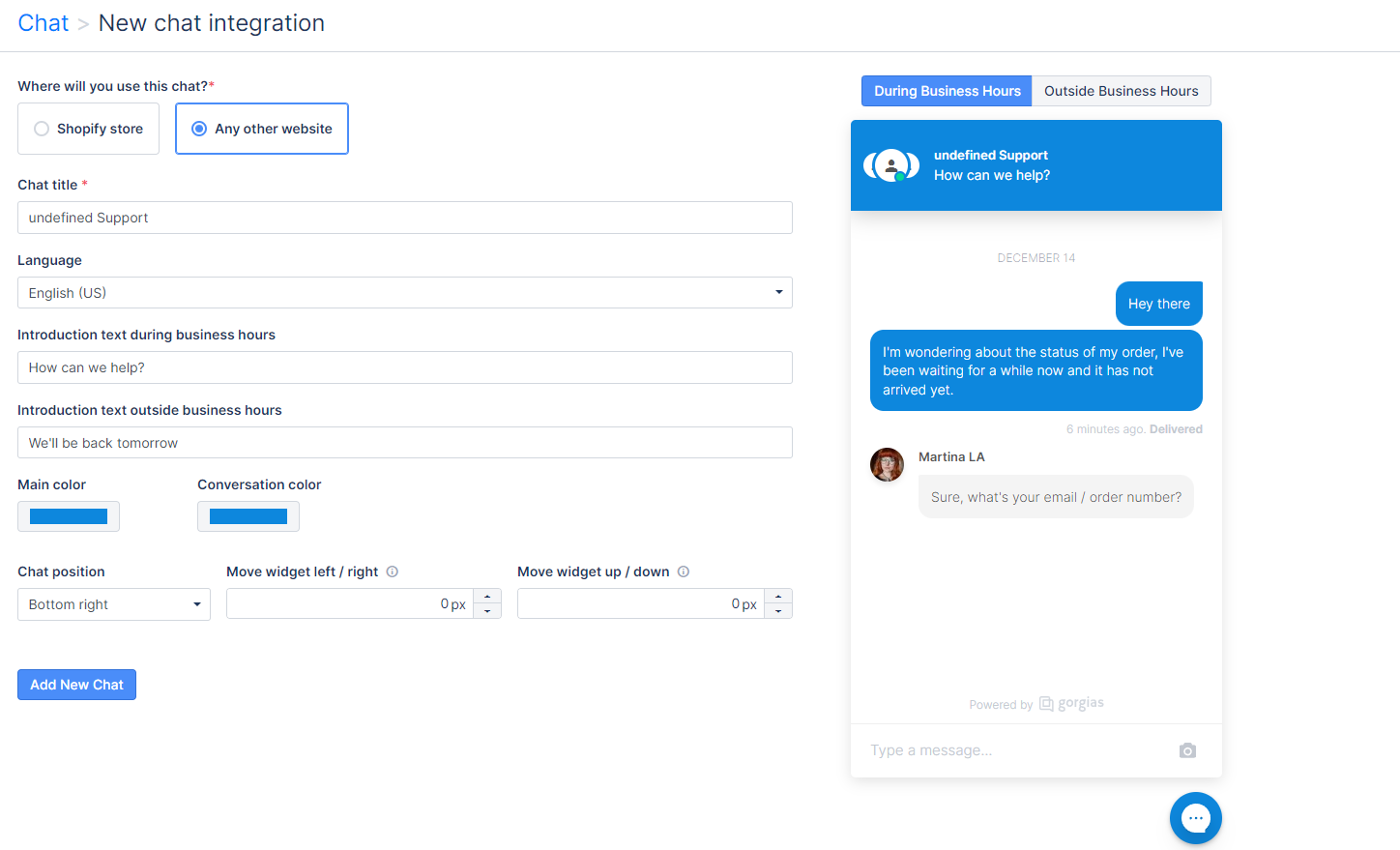Open the floating chat bubble launcher
The image size is (1400, 850).
[1195, 818]
